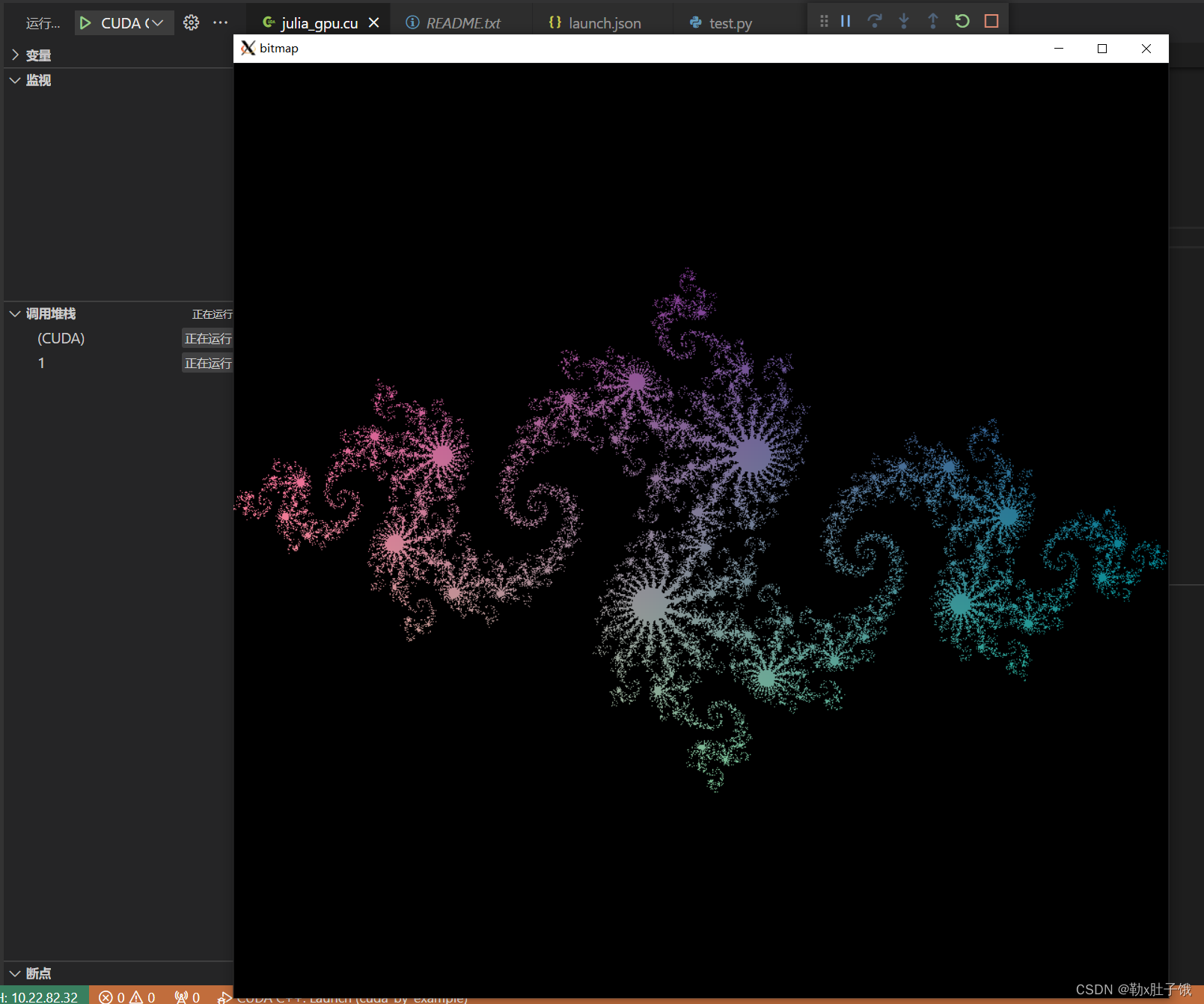Restart the debug session
1204x1004 pixels.
[962, 21]
